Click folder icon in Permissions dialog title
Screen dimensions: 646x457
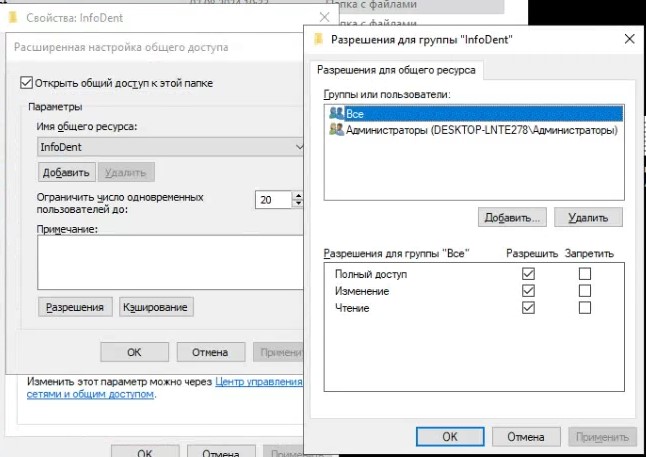point(318,39)
